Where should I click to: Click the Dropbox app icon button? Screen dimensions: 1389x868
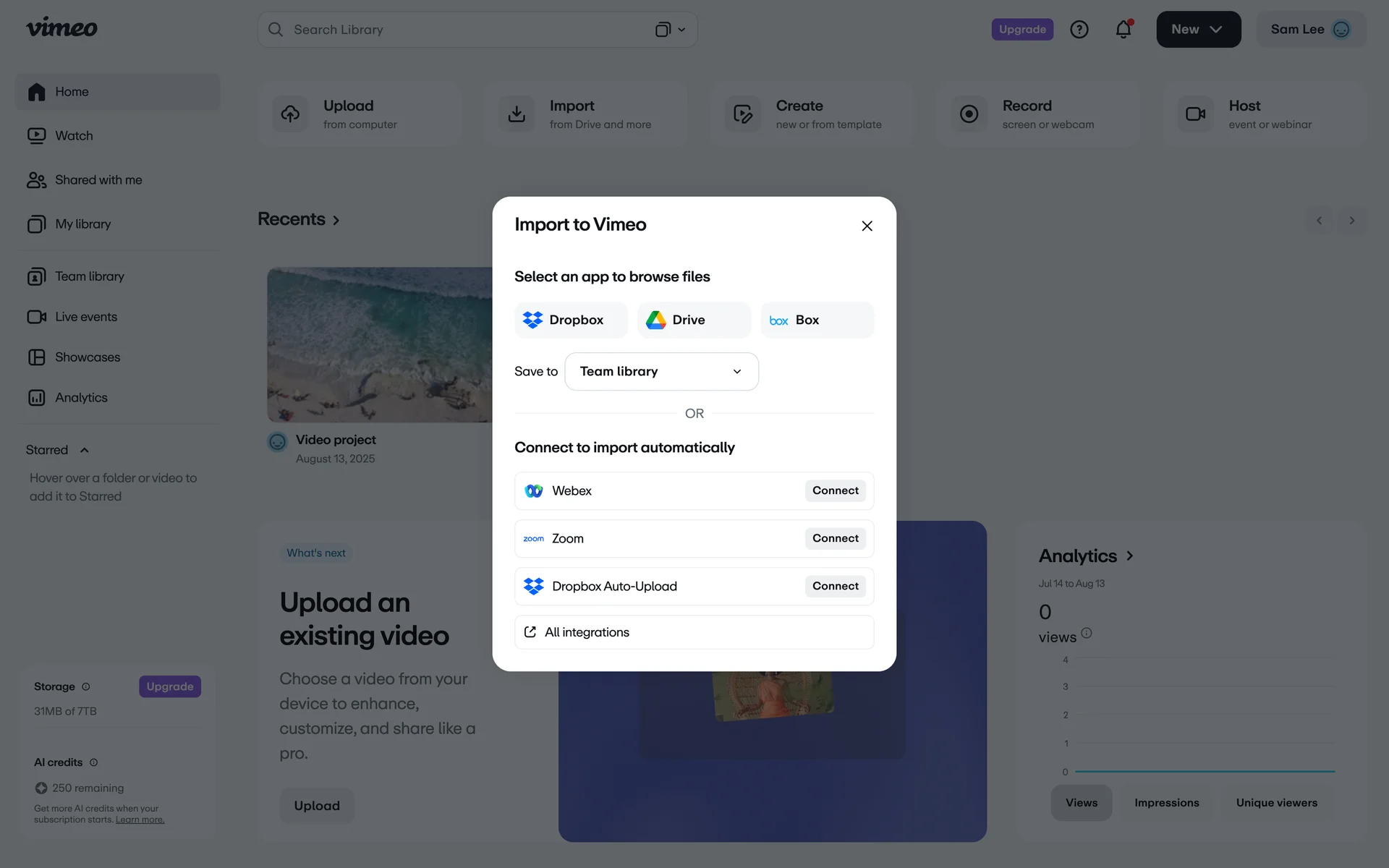tap(570, 320)
